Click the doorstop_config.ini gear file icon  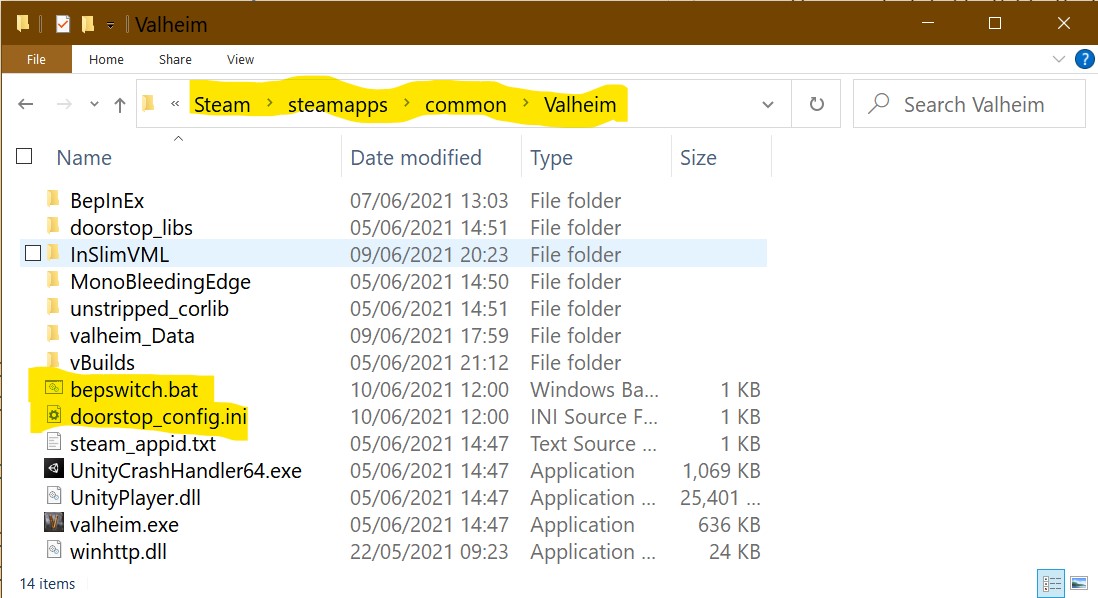[x=54, y=415]
